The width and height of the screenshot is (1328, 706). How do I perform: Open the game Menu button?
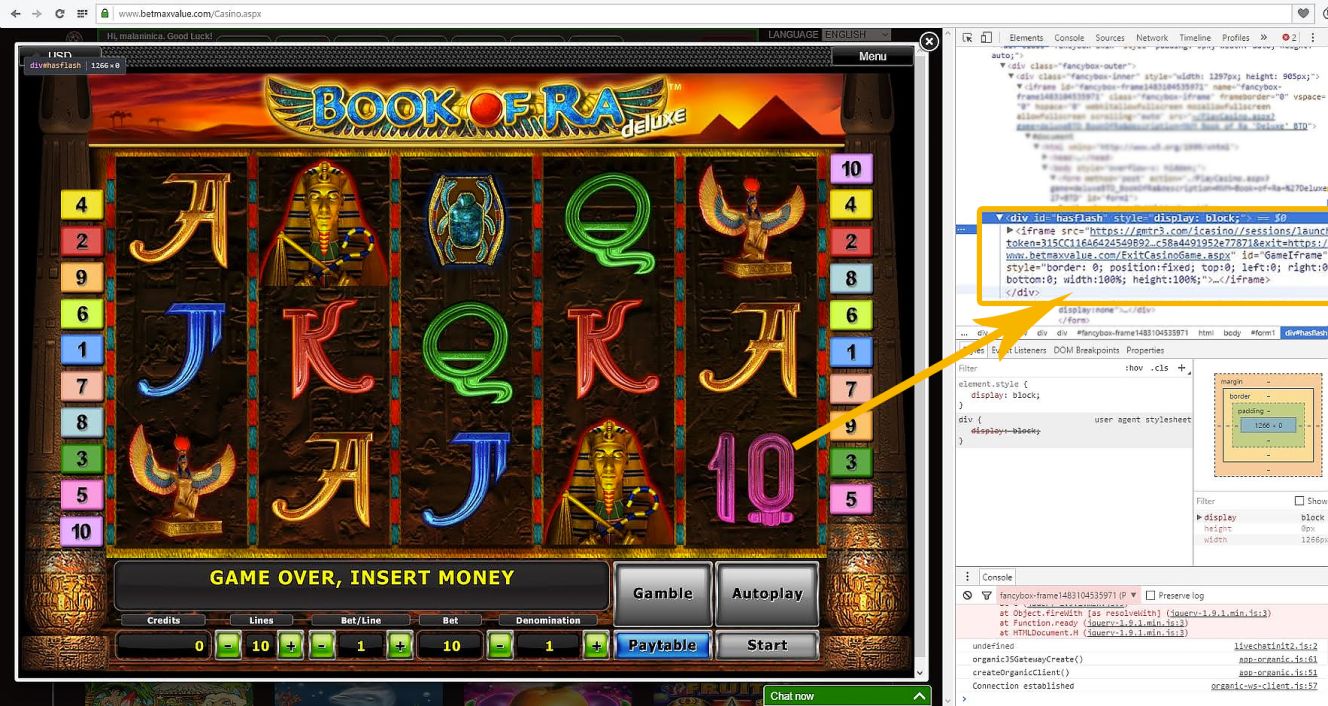tap(872, 56)
